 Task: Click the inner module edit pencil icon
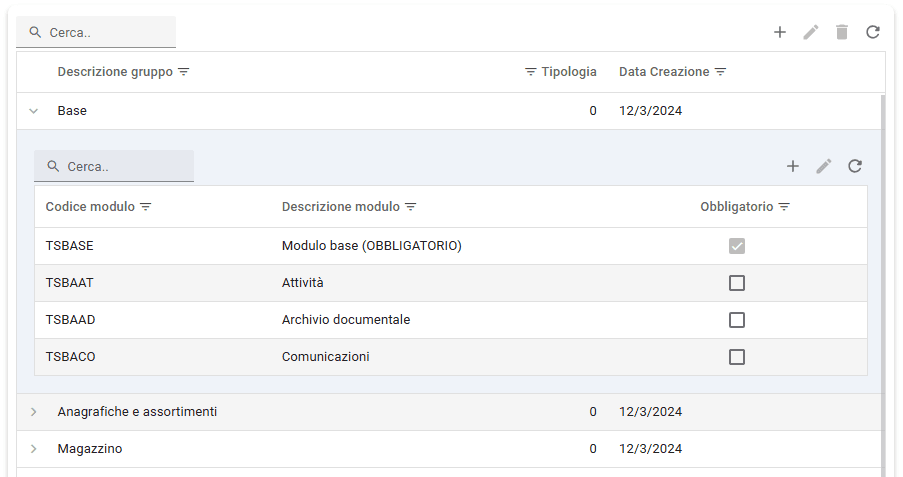tap(824, 166)
